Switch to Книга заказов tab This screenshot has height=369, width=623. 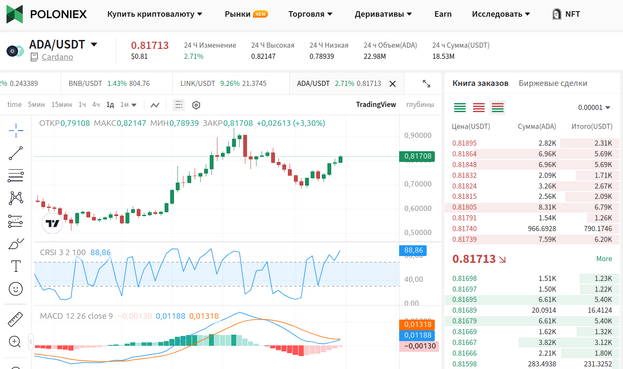tap(480, 83)
